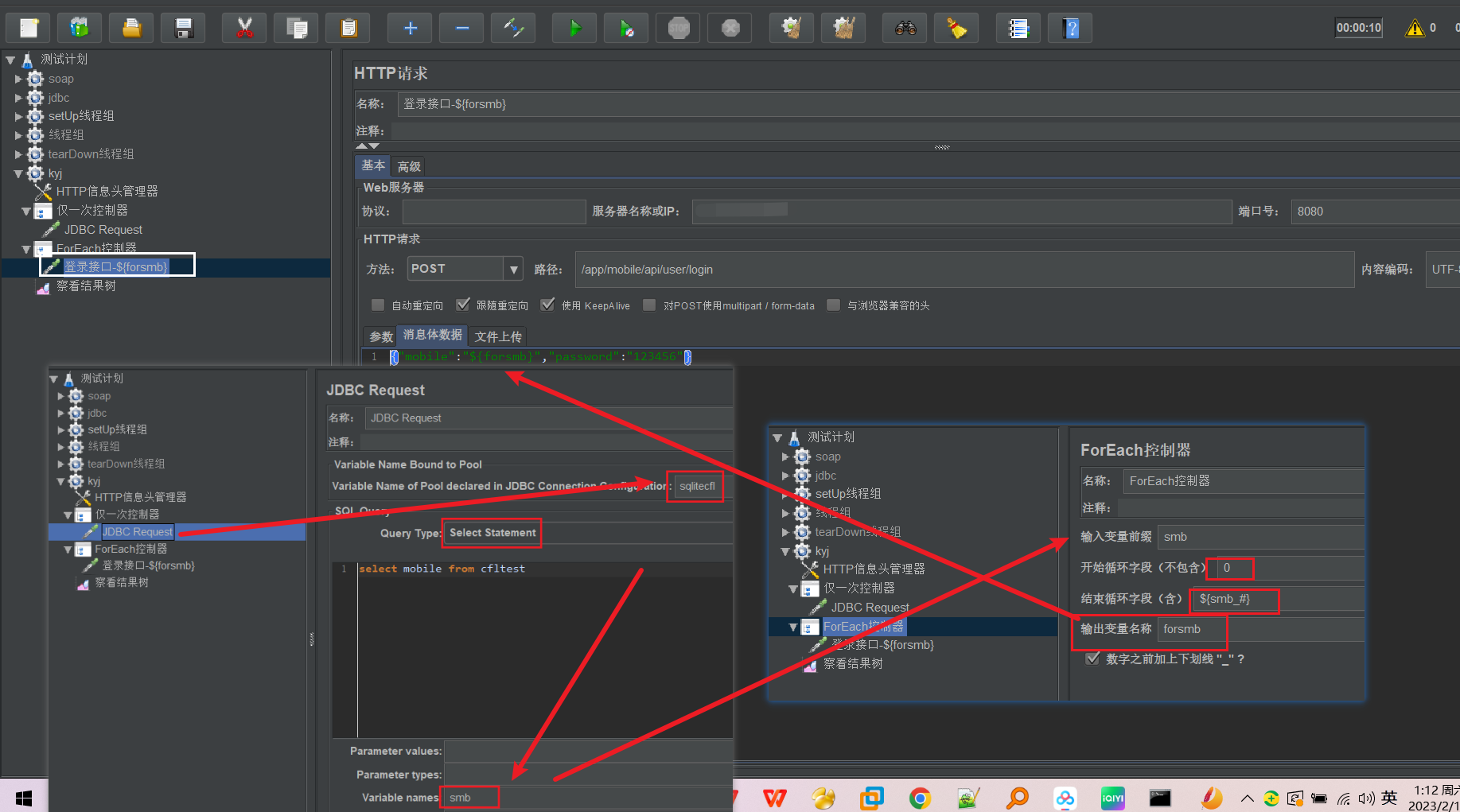Collapse the kyj thread group in main tree
Viewport: 1460px width, 812px height.
[x=18, y=173]
